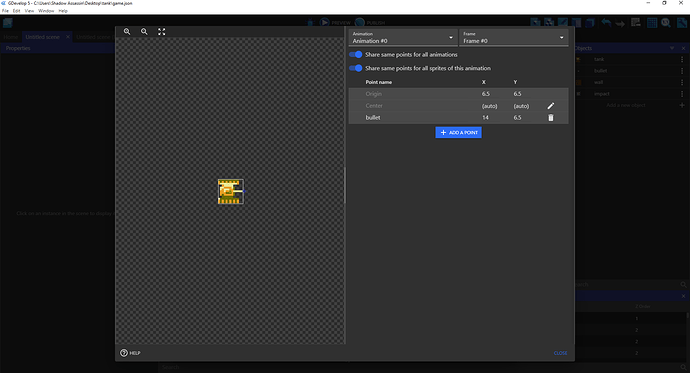Toggle Share same points for all animations
Viewport: 690px width, 373px height.
click(356, 55)
